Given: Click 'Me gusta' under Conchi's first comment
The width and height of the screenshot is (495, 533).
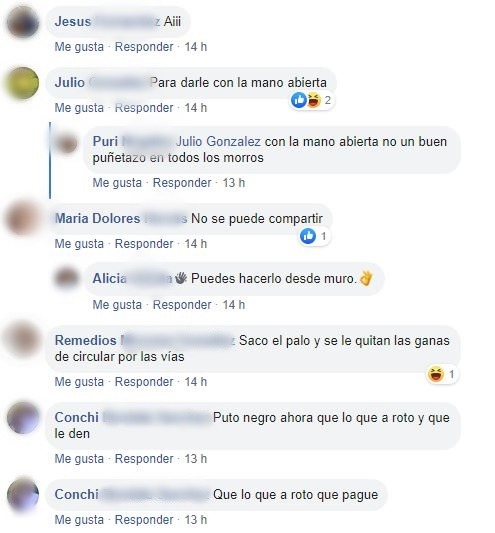Looking at the screenshot, I should (x=79, y=459).
